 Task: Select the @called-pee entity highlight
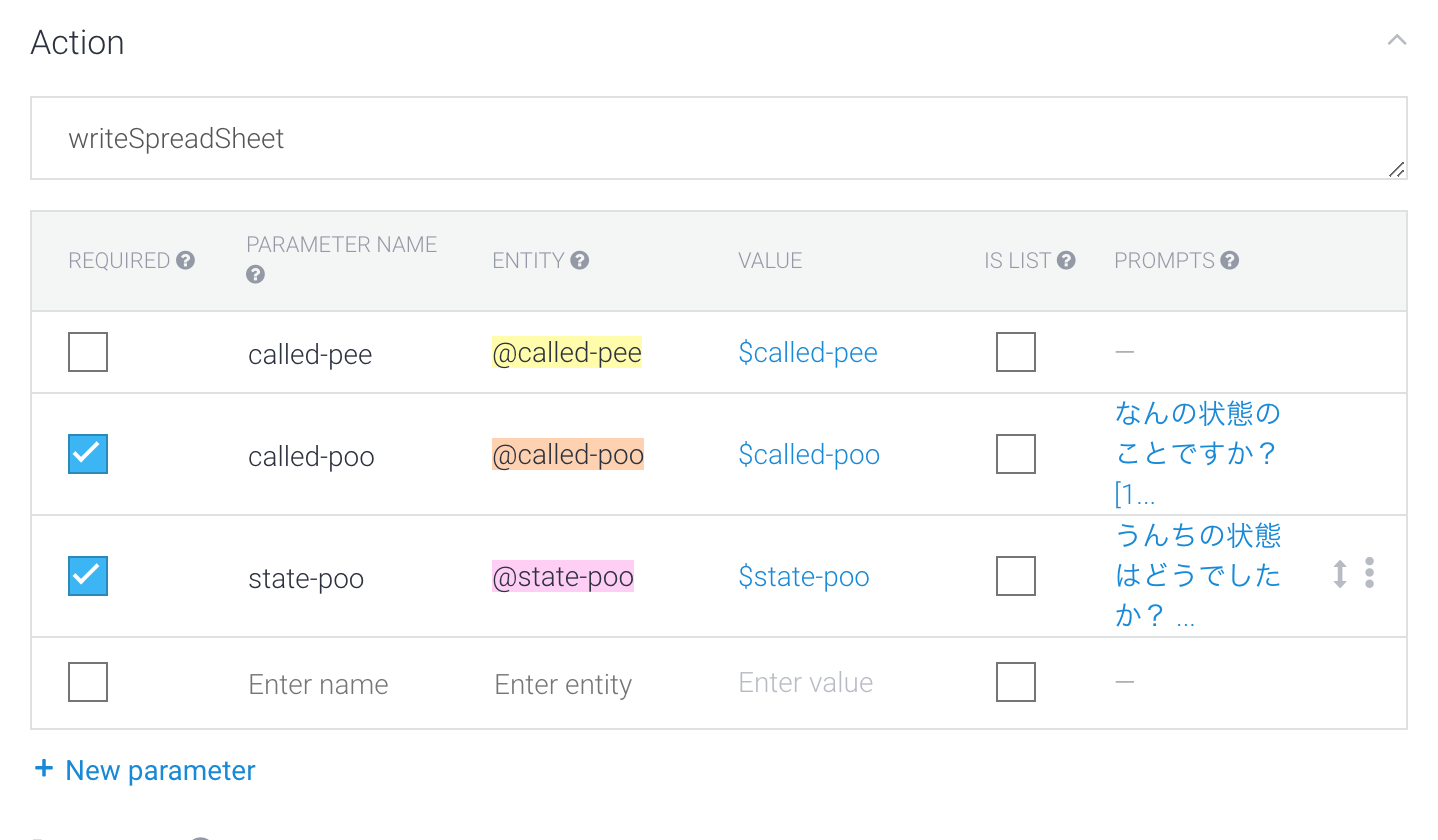point(566,353)
